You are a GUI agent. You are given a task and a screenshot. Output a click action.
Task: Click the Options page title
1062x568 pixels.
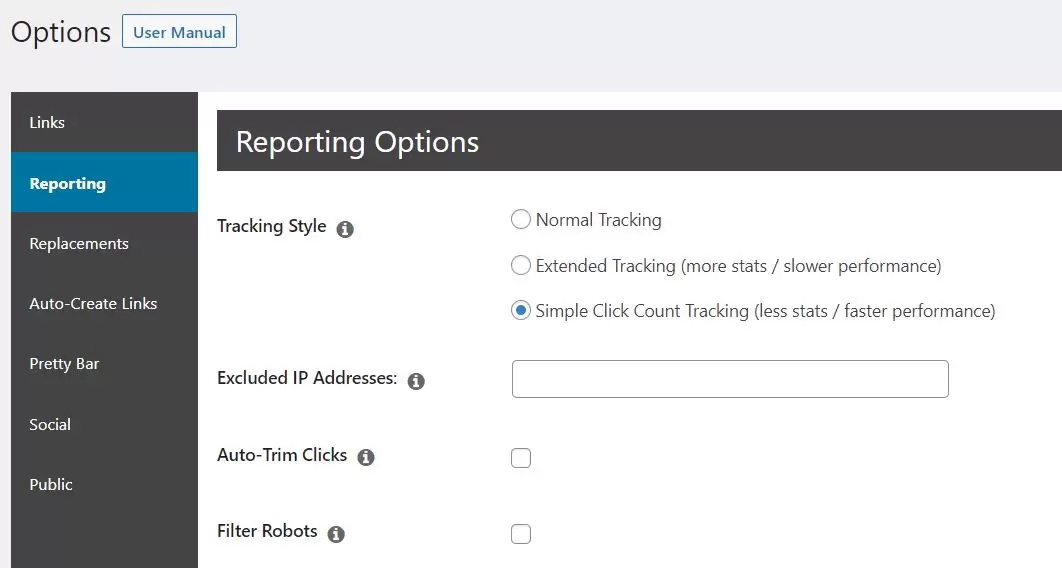(x=60, y=32)
